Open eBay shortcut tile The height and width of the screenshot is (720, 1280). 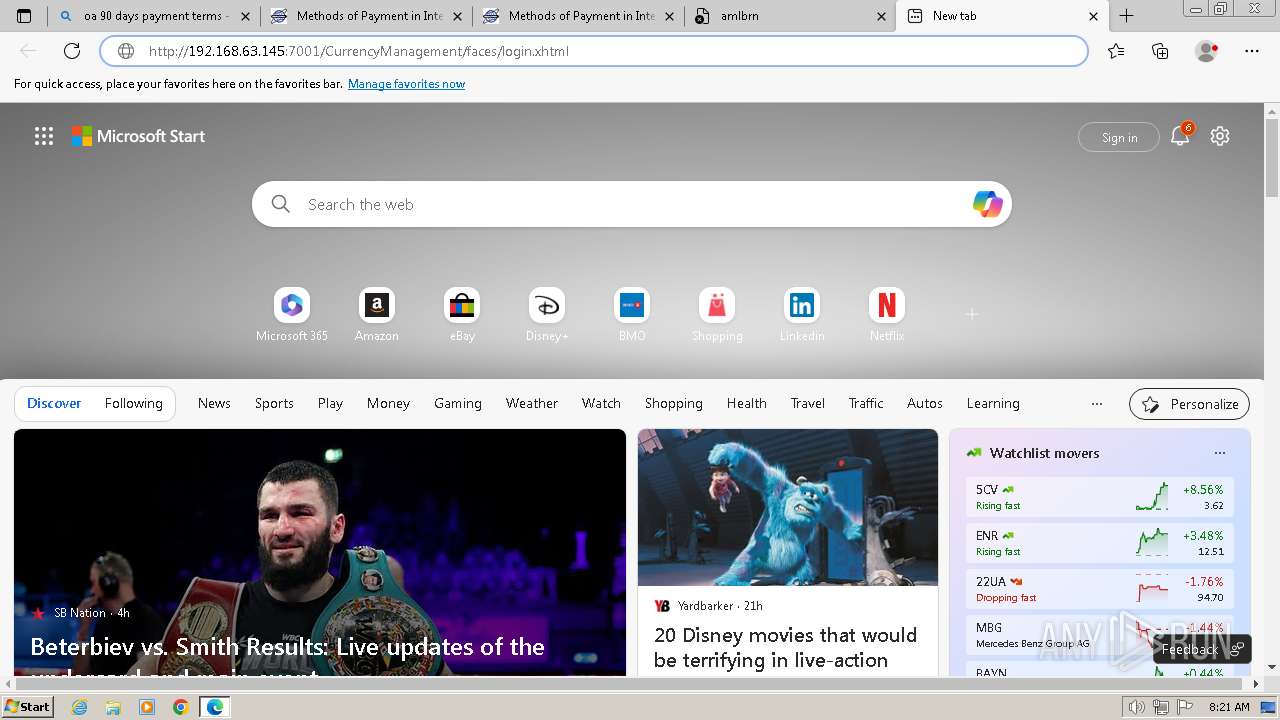point(462,315)
